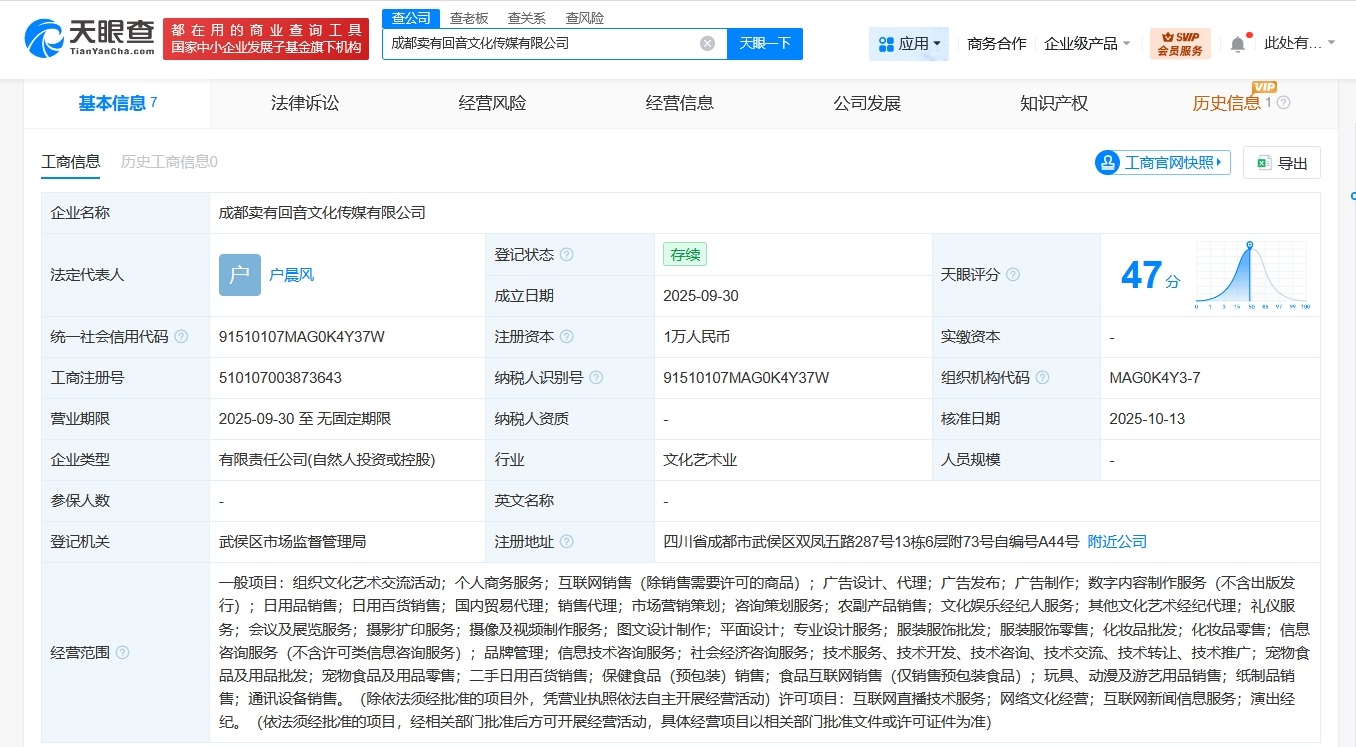Click the help icon beside 经营范围

pyautogui.click(x=123, y=652)
